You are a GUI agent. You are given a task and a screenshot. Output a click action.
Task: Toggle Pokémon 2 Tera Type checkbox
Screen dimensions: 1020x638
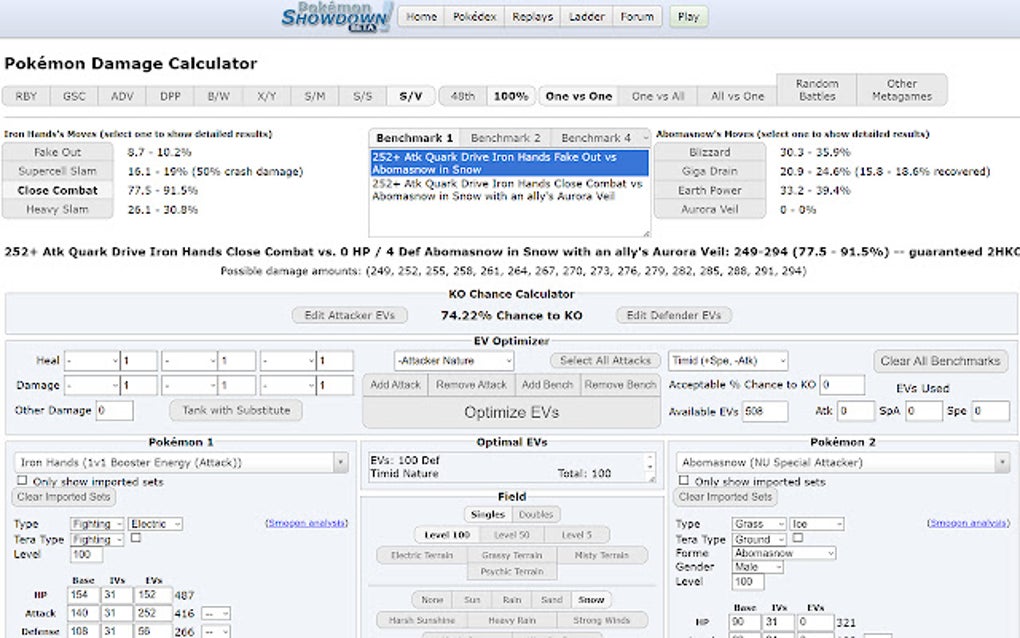[798, 538]
